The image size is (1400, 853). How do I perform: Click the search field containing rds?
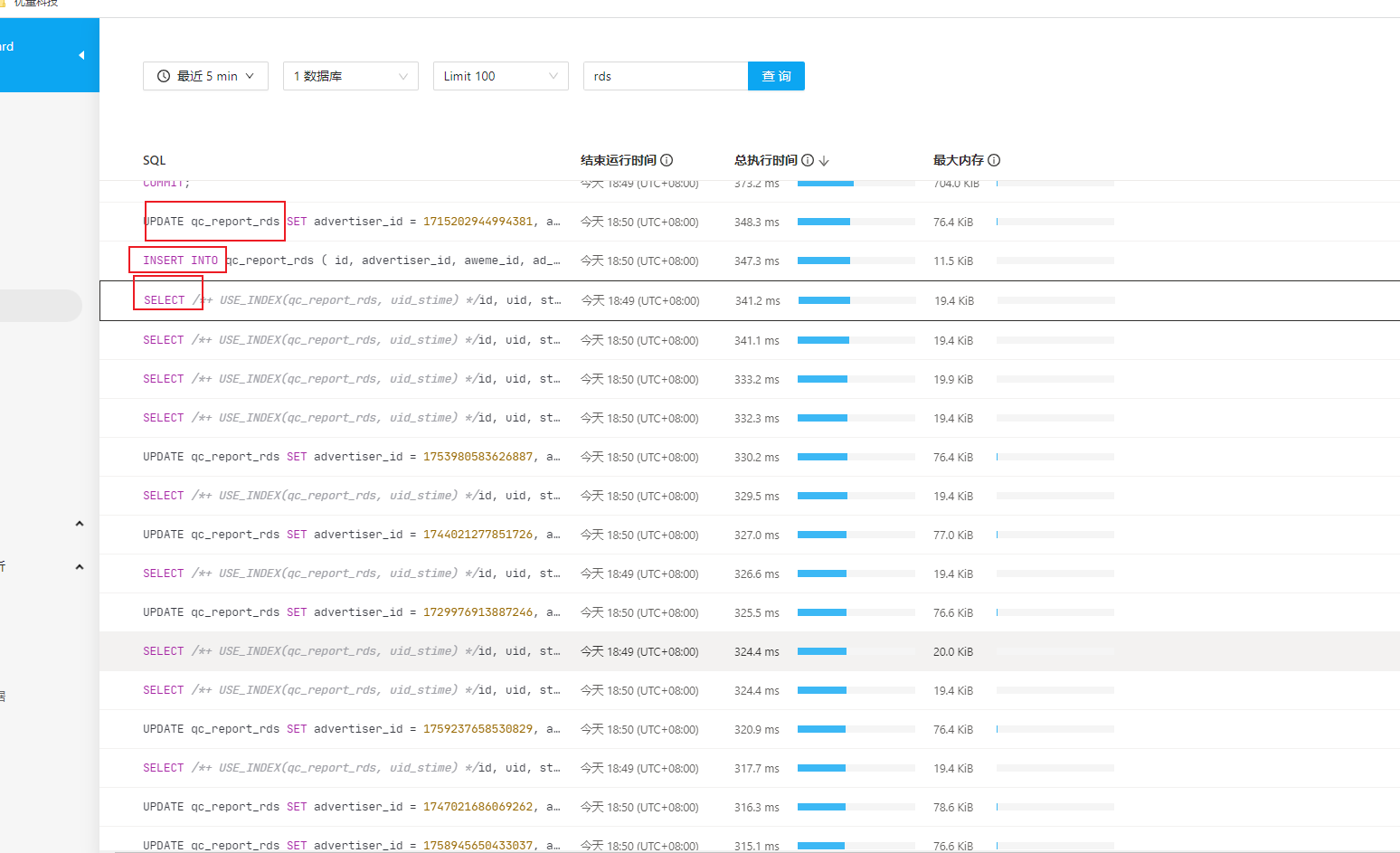(x=666, y=76)
